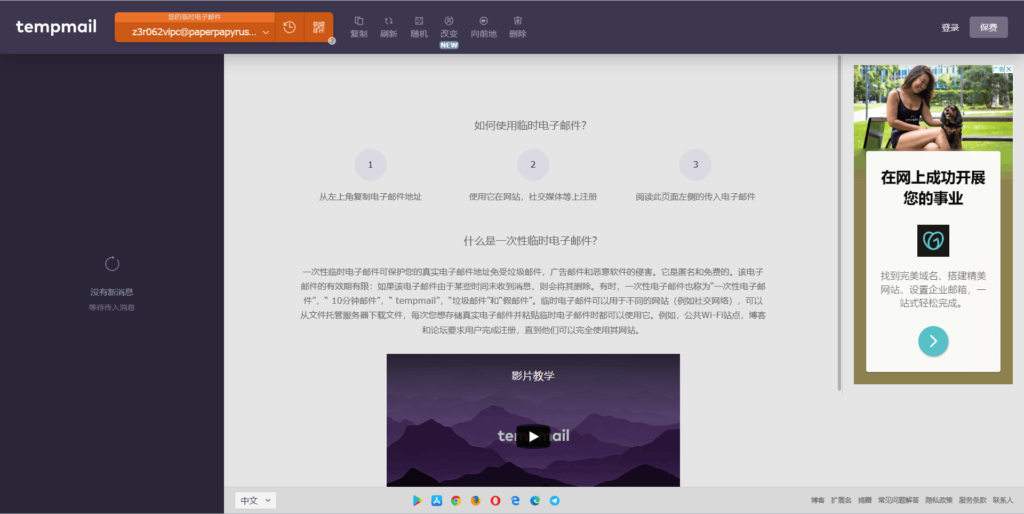The height and width of the screenshot is (514, 1024).
Task: Expand the temporary email address dropdown
Action: click(266, 32)
